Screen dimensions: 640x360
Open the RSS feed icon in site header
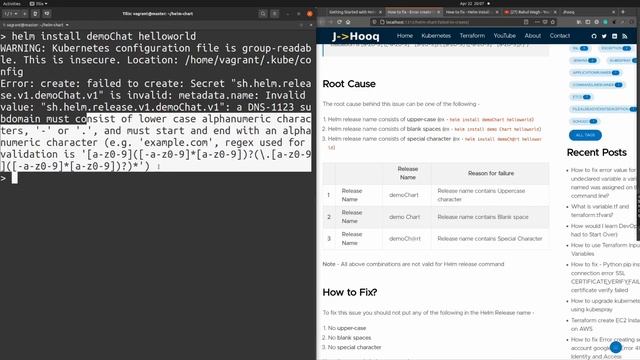coord(624,36)
